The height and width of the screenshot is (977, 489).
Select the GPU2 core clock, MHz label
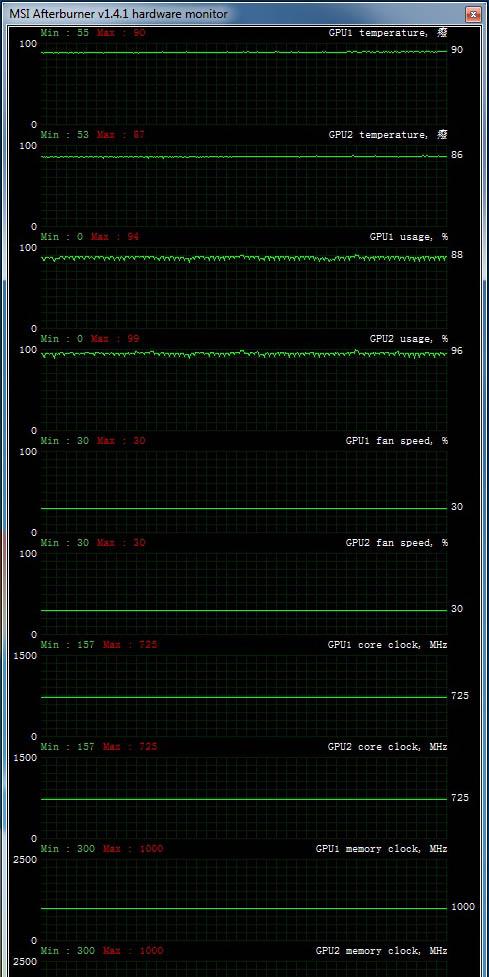coord(387,746)
